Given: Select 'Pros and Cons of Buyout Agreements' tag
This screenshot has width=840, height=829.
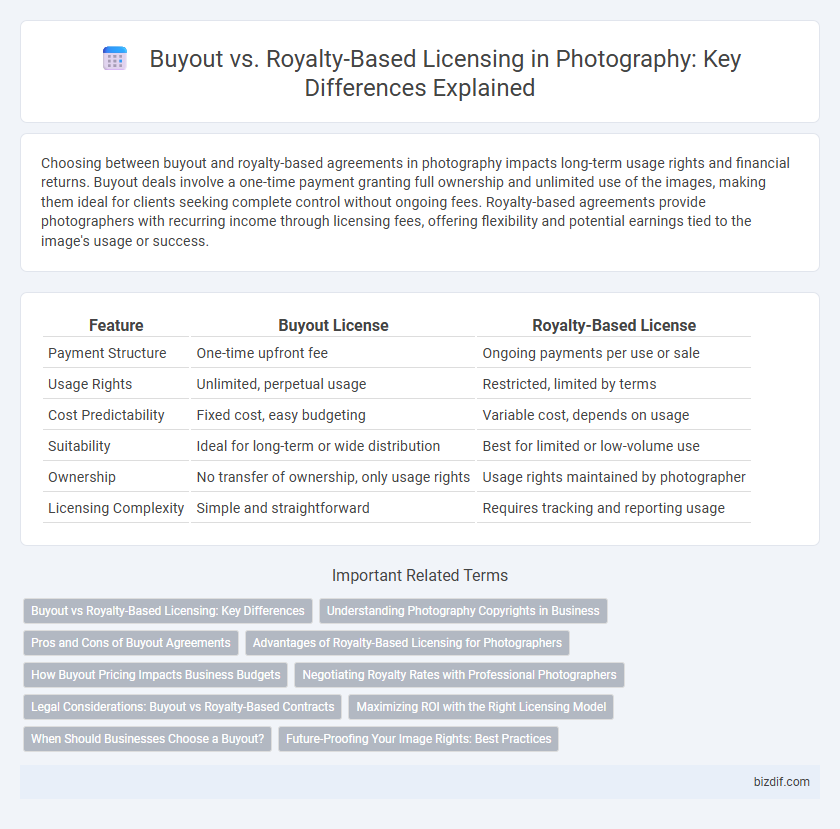Looking at the screenshot, I should click(131, 643).
